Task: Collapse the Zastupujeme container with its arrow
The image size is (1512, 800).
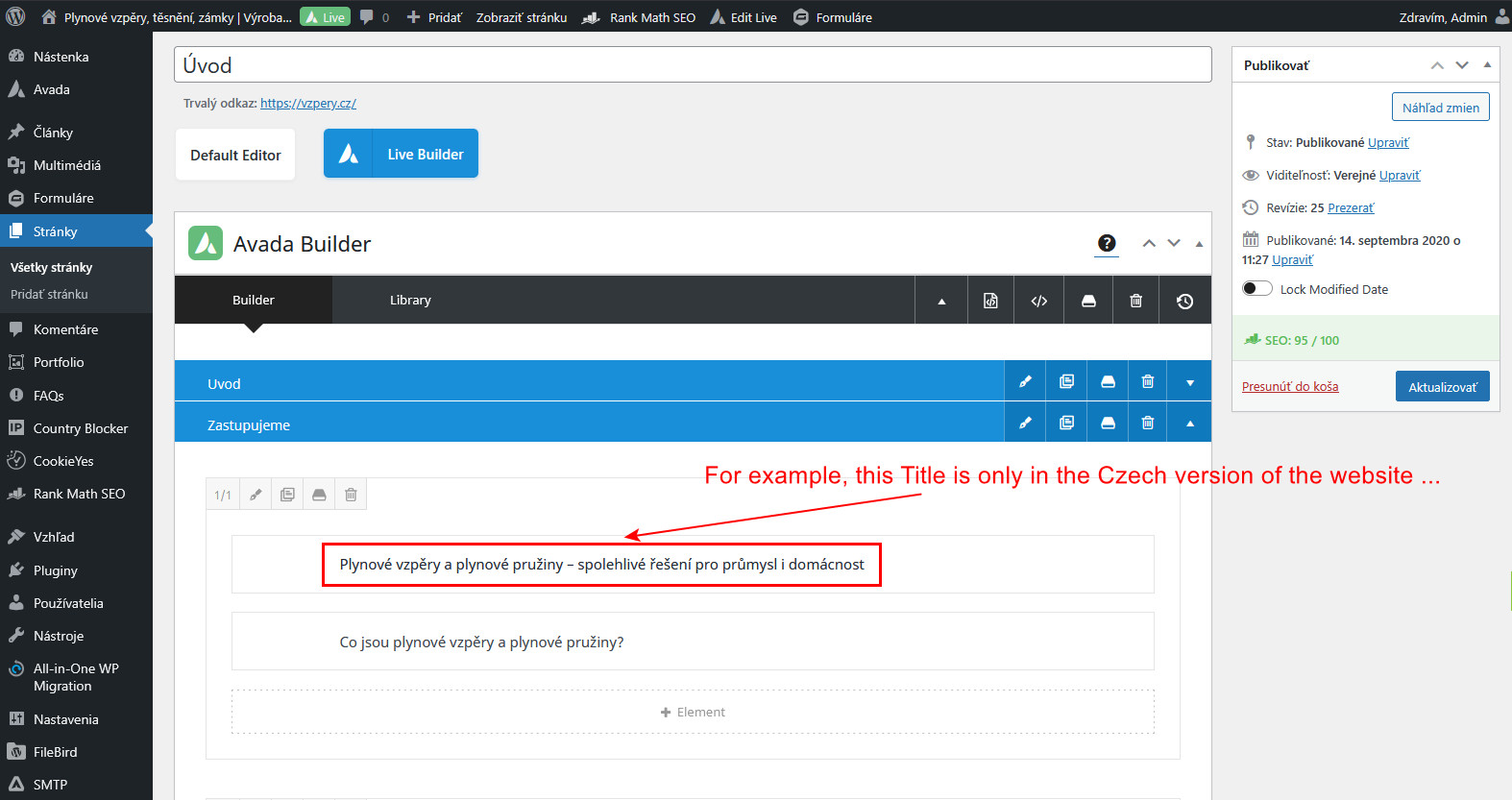Action: click(x=1190, y=424)
